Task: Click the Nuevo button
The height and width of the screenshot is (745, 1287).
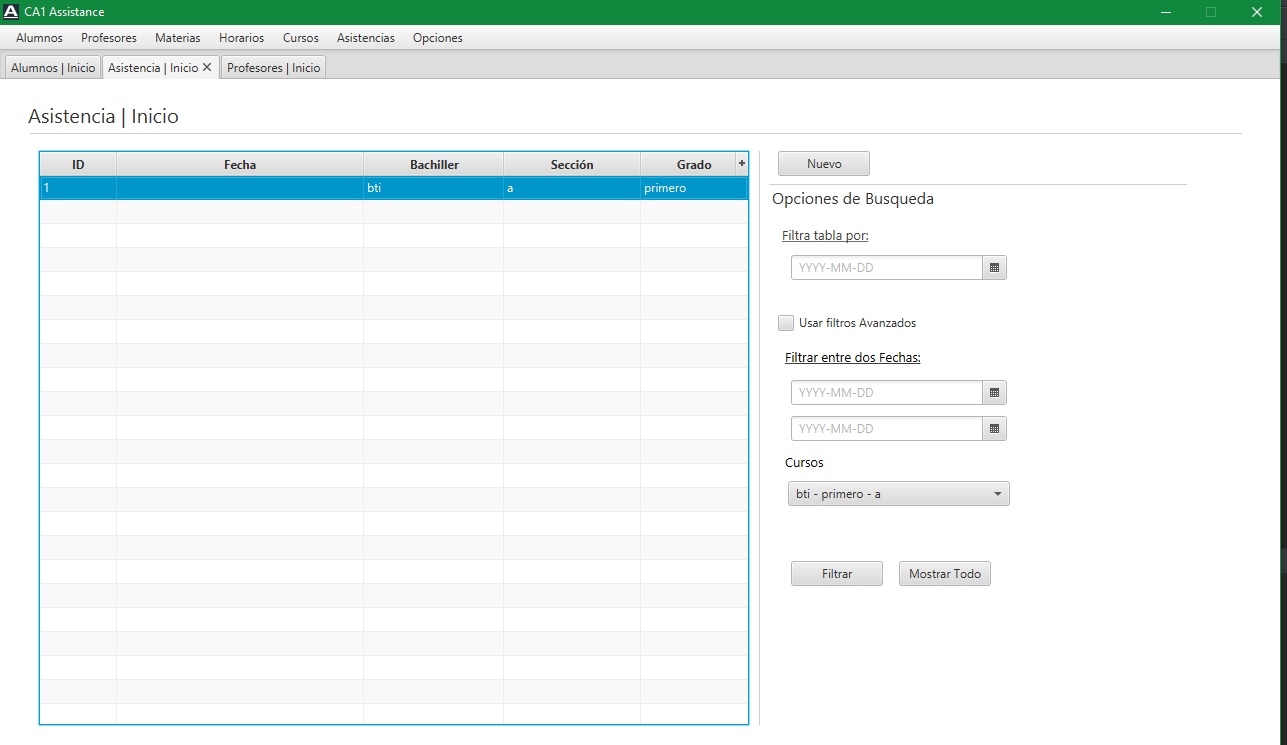Action: click(x=824, y=164)
